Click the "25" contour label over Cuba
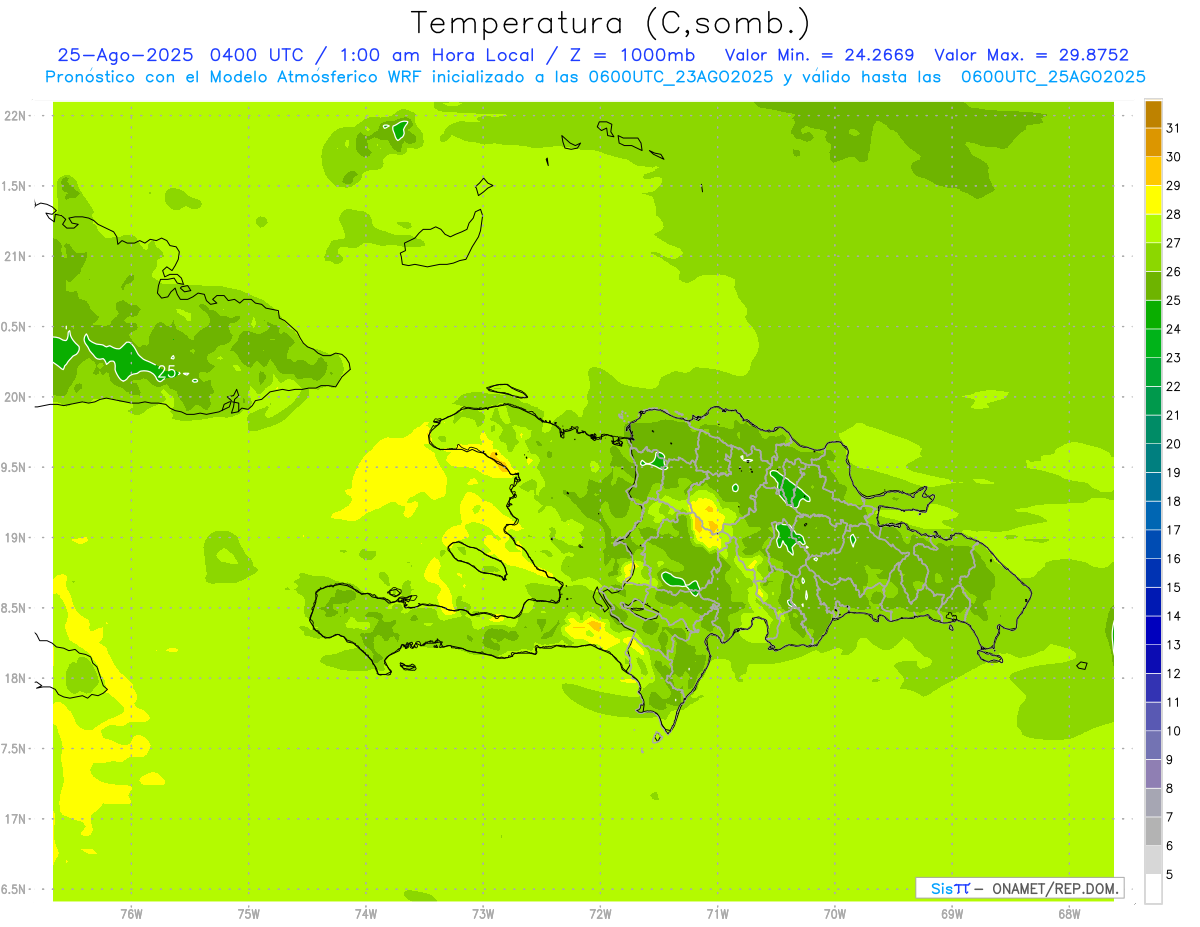 point(166,372)
